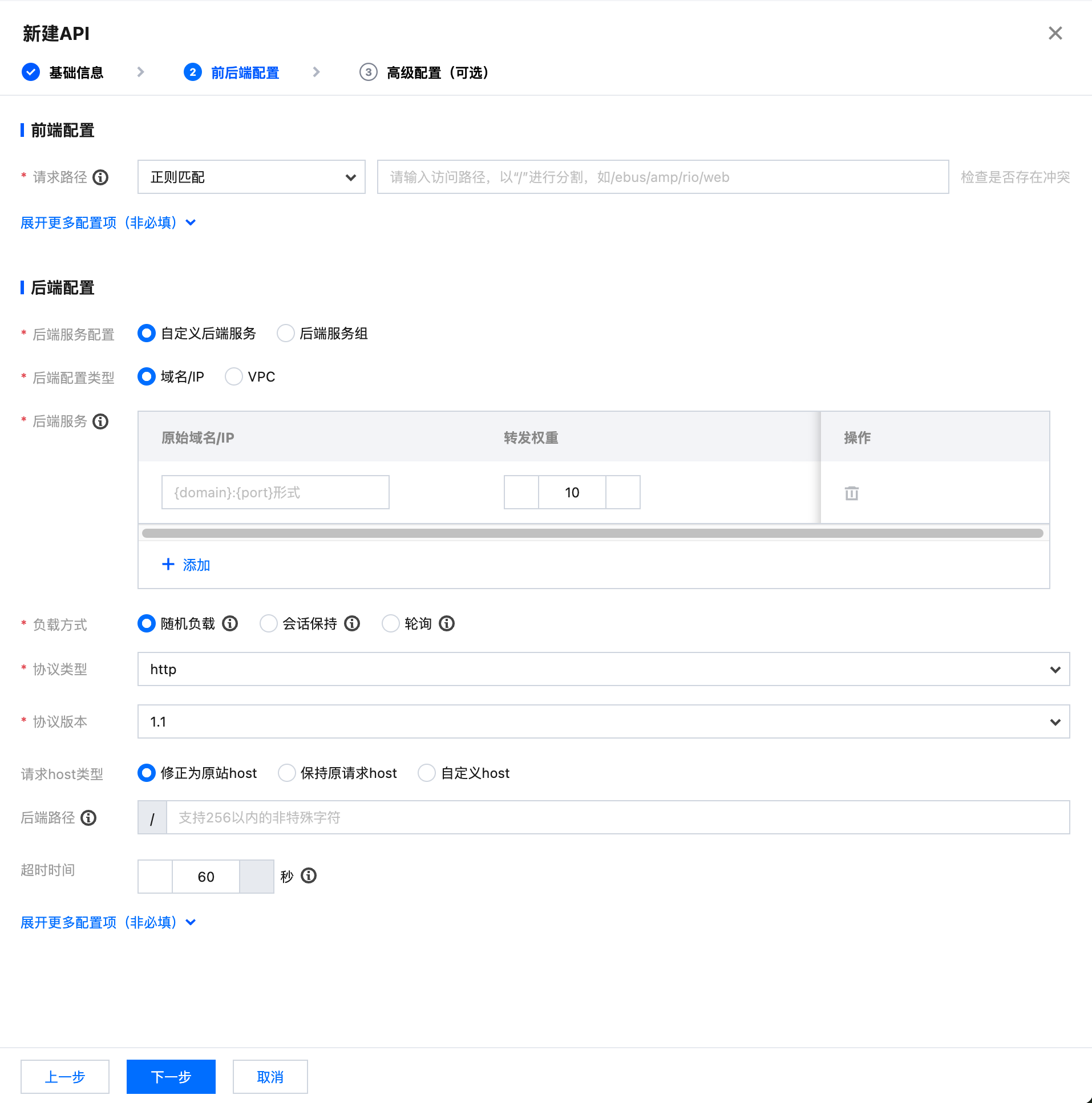
Task: Select 自定义后端服务 radio button
Action: coord(147,333)
